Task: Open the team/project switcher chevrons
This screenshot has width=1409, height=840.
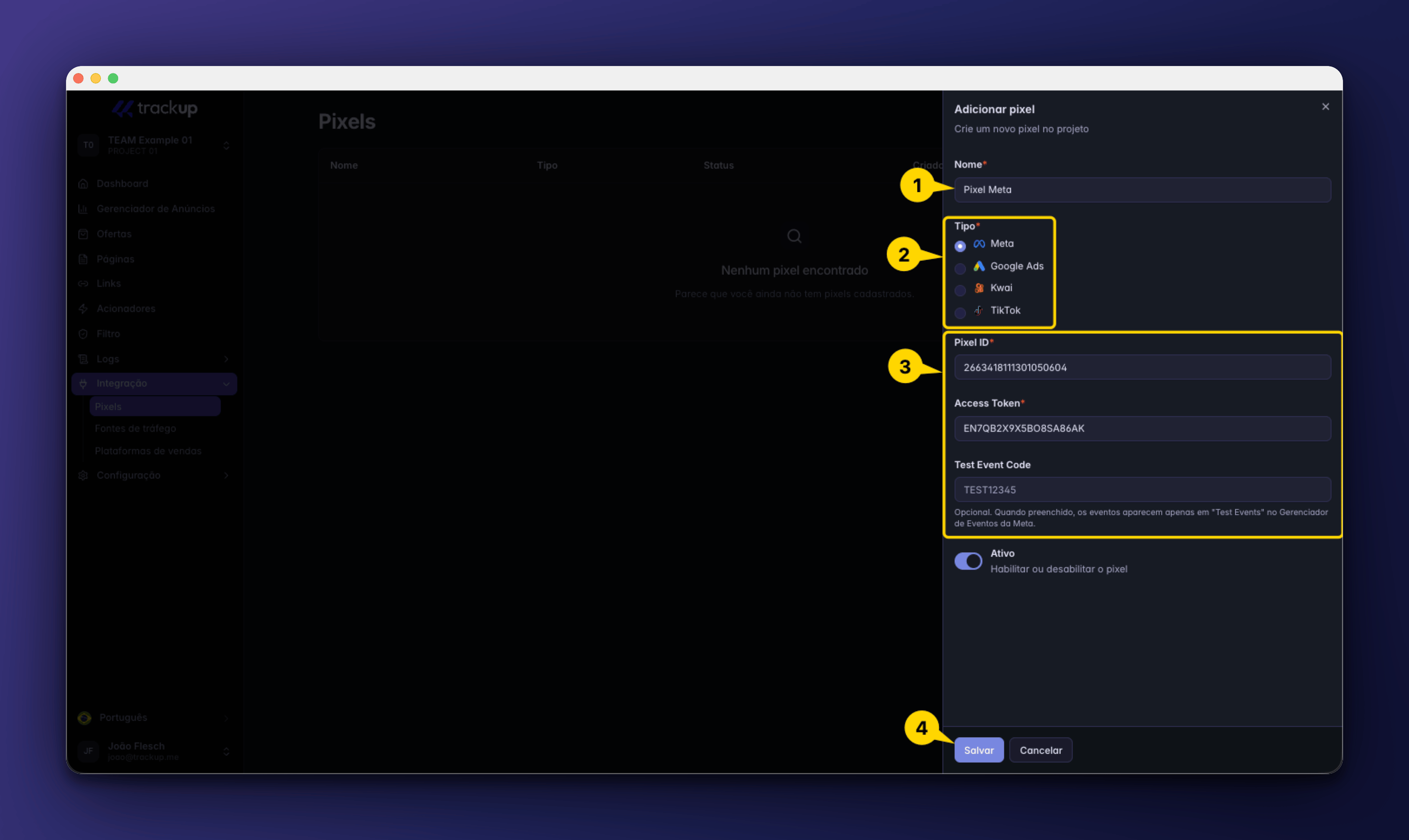Action: point(226,145)
